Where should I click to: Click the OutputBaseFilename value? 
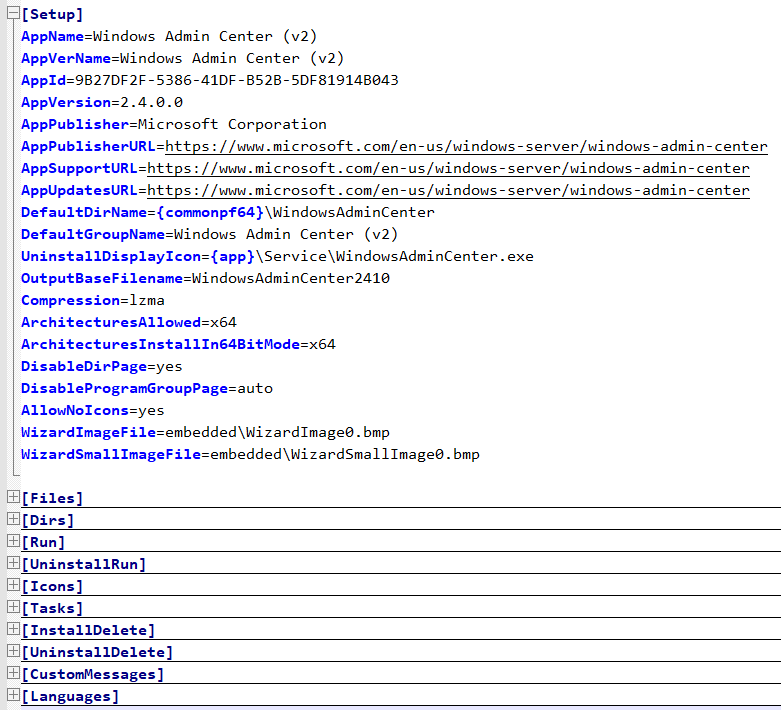290,279
